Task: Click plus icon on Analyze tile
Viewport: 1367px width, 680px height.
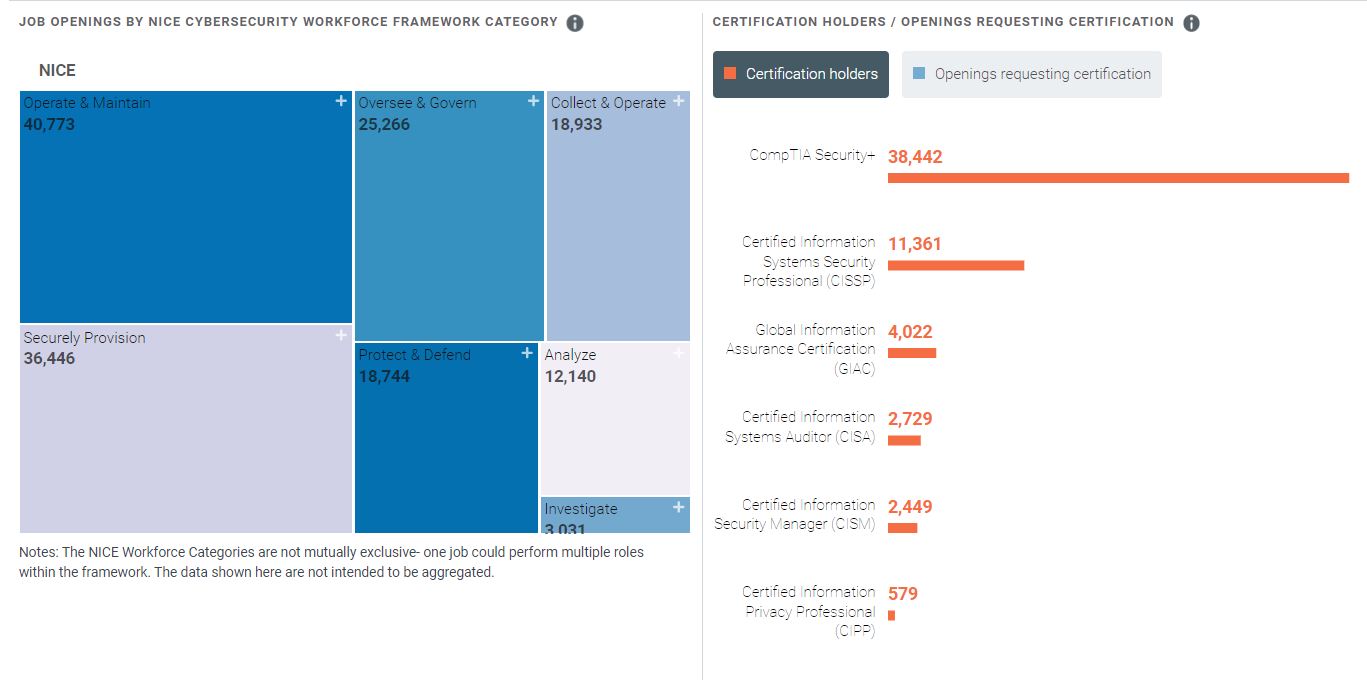Action: pos(679,353)
